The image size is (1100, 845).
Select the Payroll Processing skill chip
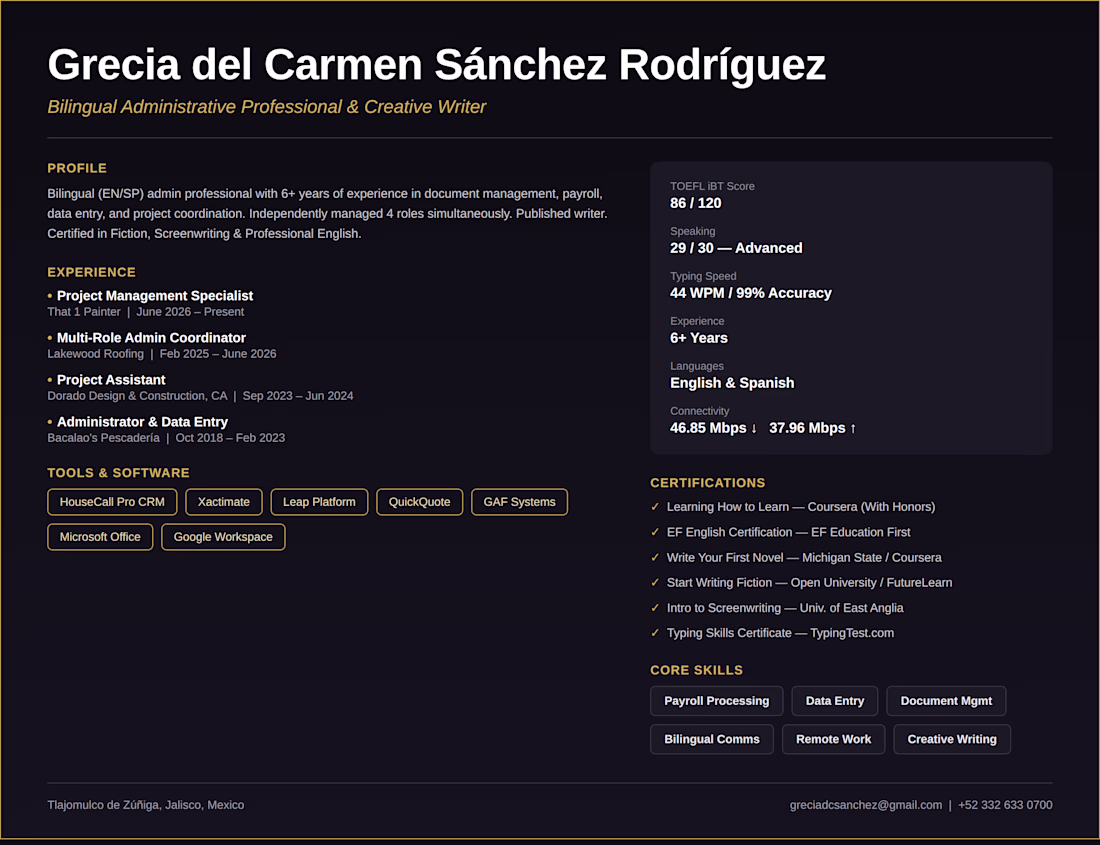pos(716,701)
